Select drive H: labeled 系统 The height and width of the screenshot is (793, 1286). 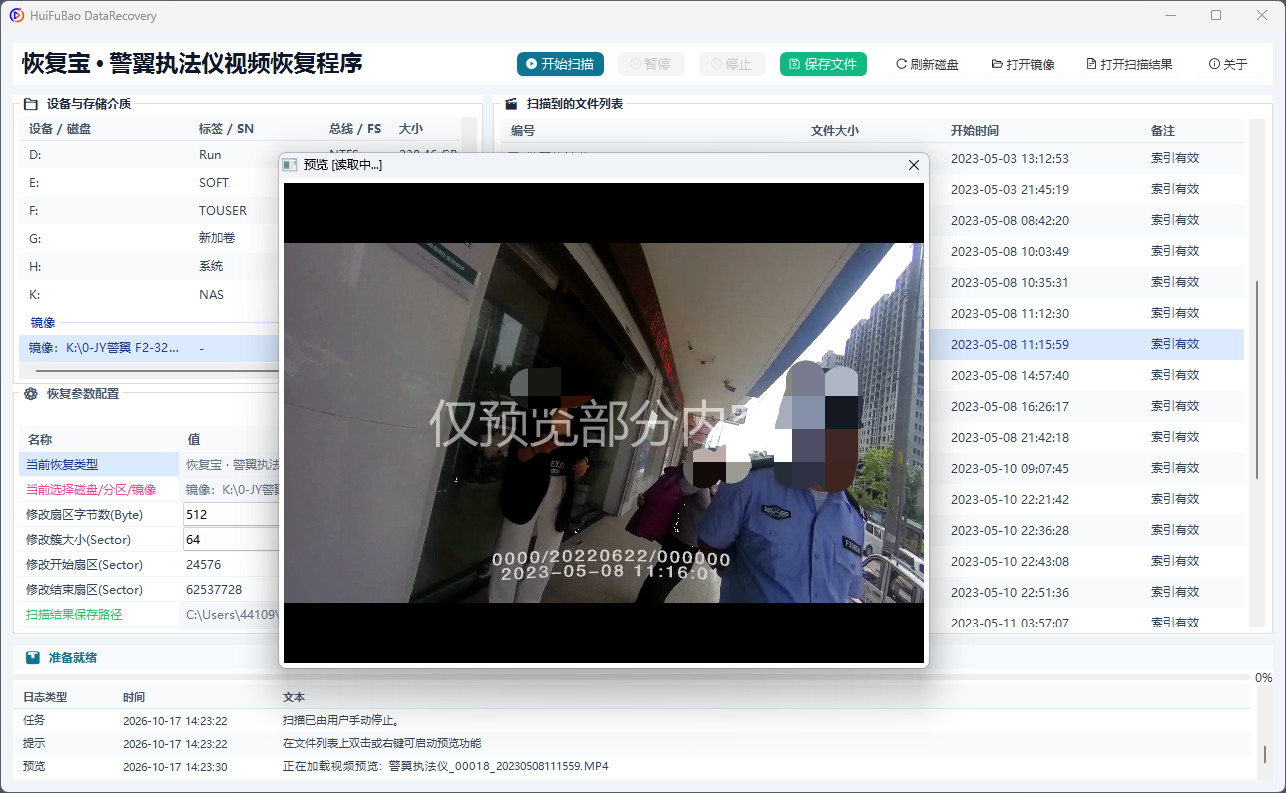(x=148, y=267)
